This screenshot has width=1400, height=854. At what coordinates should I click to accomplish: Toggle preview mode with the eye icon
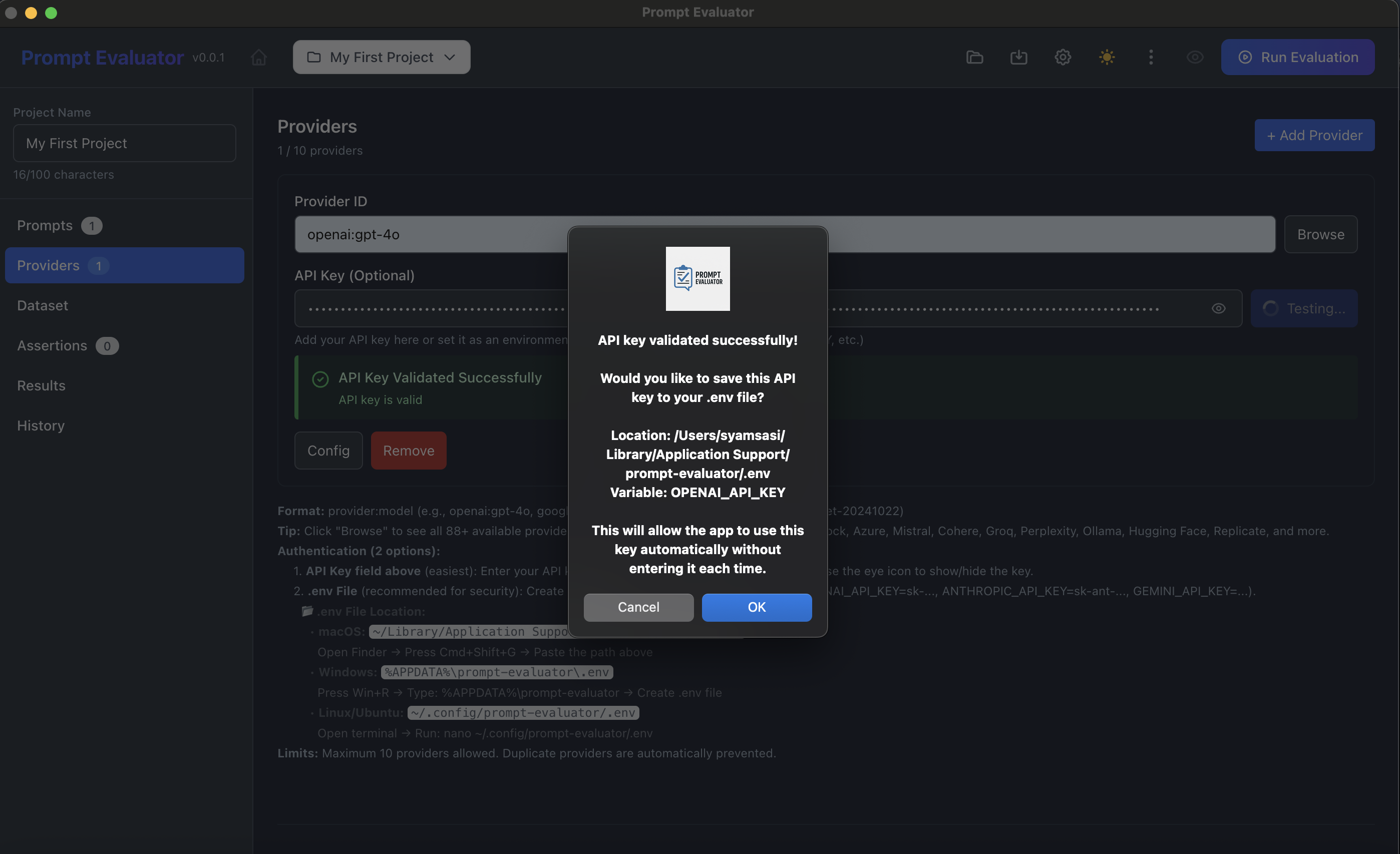coord(1195,57)
